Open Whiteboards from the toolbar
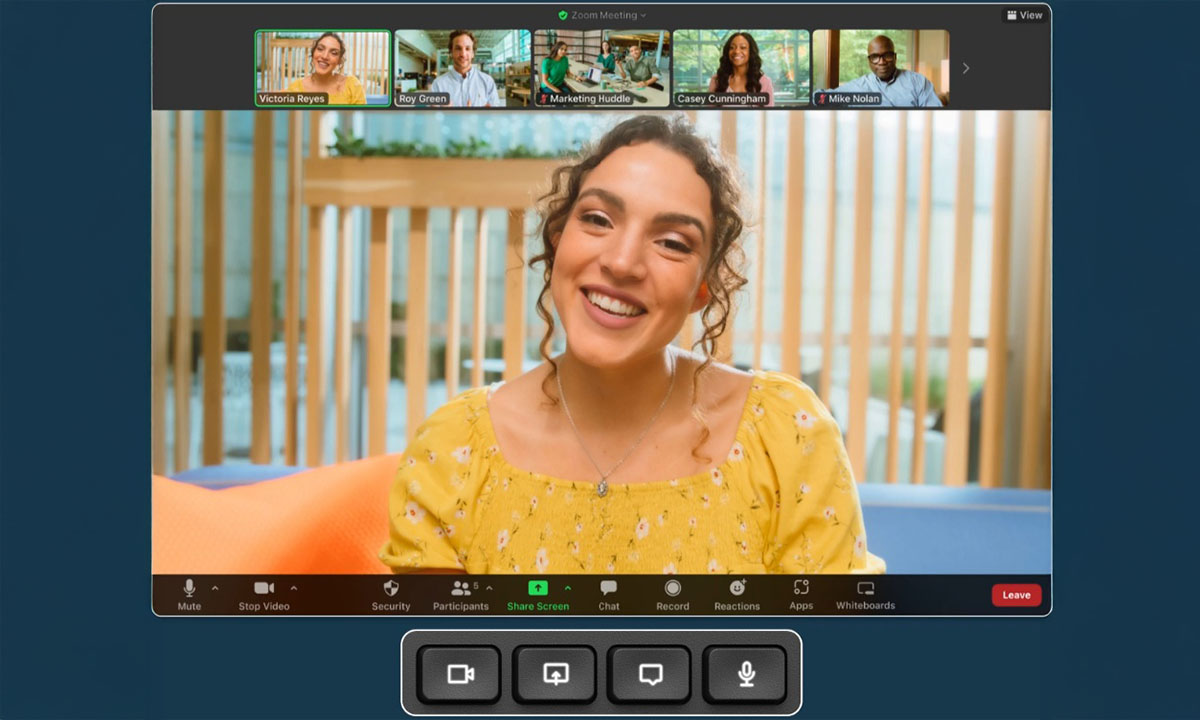The height and width of the screenshot is (720, 1200). tap(865, 589)
